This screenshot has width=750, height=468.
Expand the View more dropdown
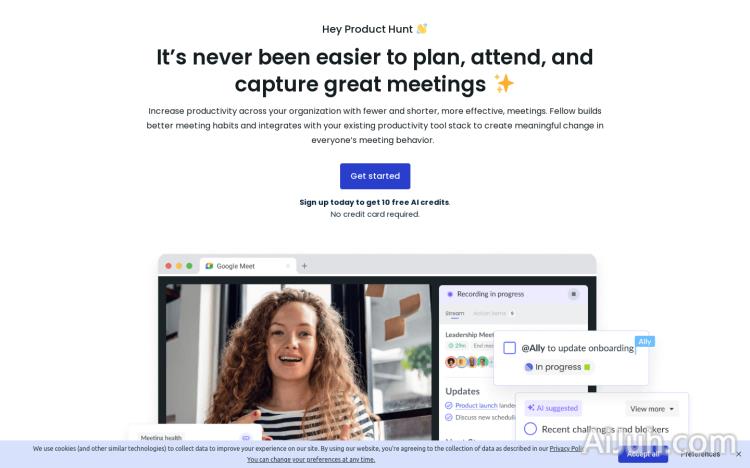[652, 409]
